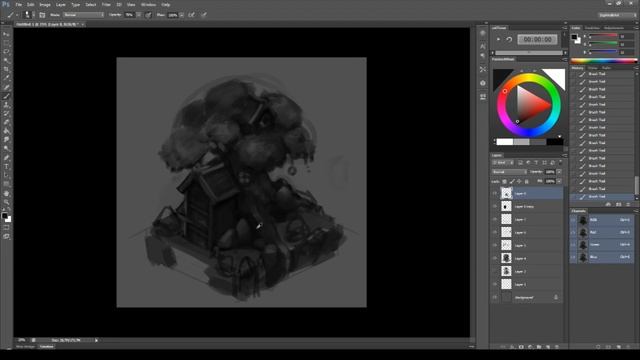Open the layer filter Kind dropdown

point(503,162)
